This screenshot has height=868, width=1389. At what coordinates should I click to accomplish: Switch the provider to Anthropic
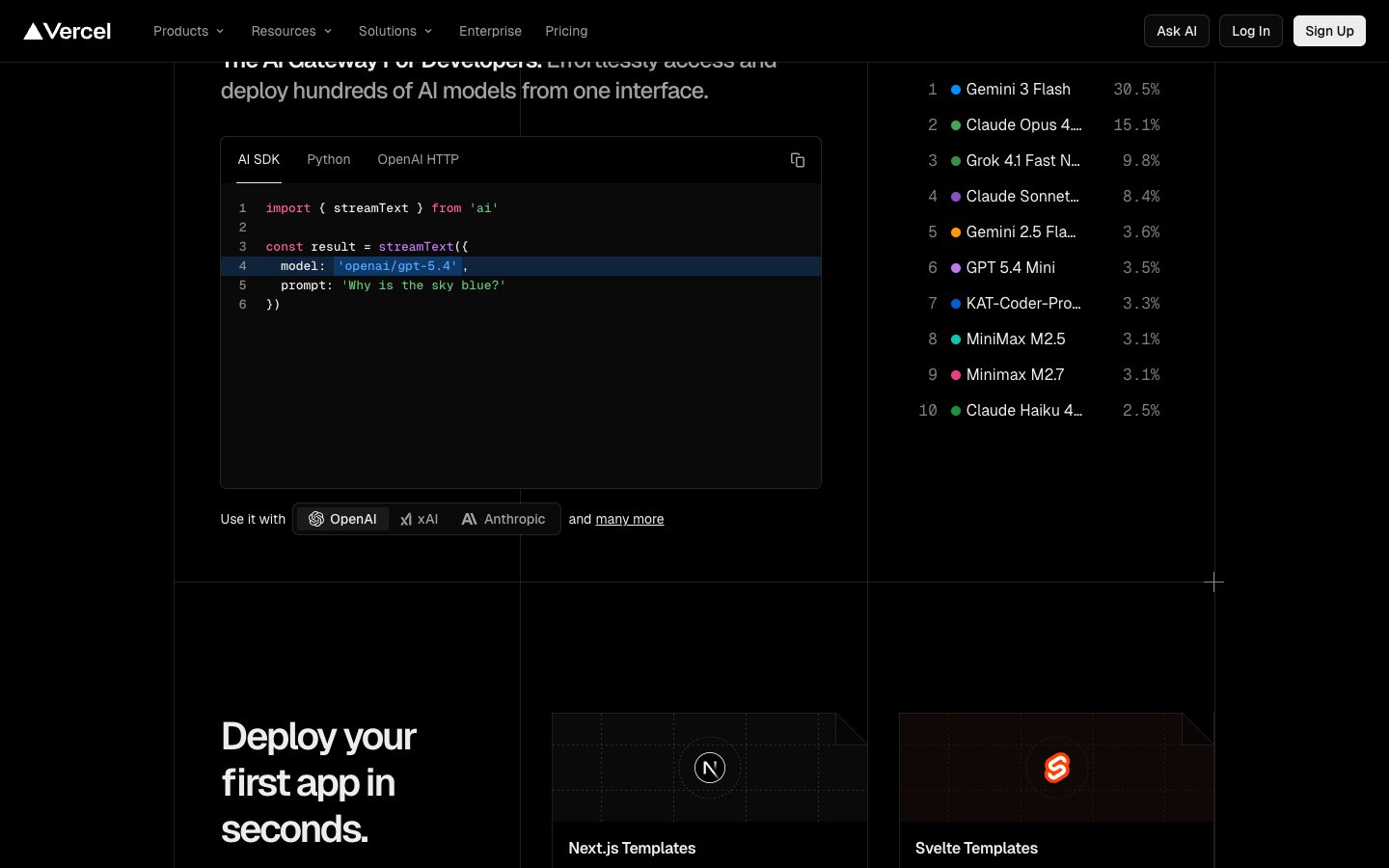(x=504, y=519)
